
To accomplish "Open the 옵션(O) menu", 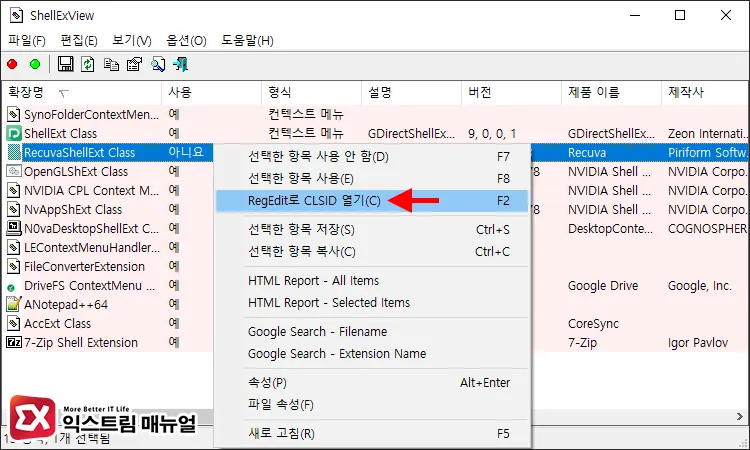I will click(x=186, y=40).
